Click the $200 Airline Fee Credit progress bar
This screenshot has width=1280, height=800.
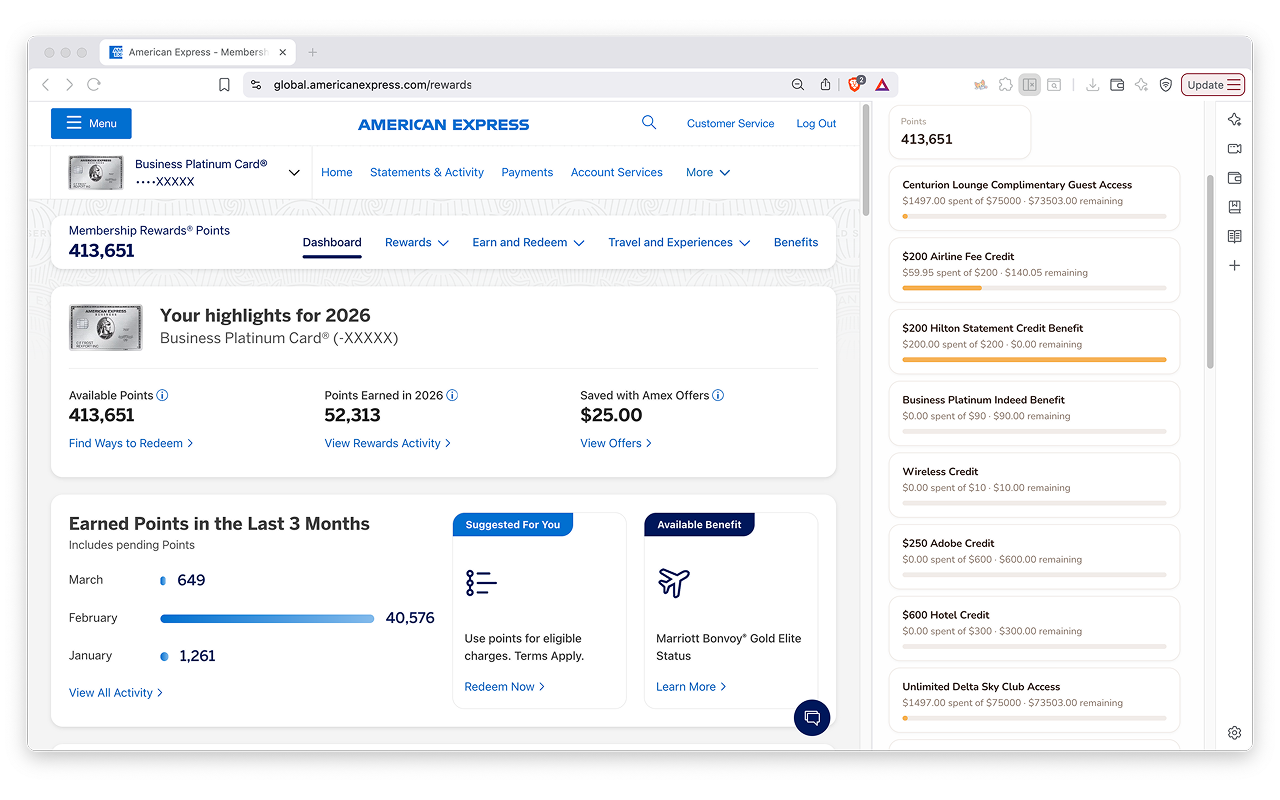(x=1034, y=288)
